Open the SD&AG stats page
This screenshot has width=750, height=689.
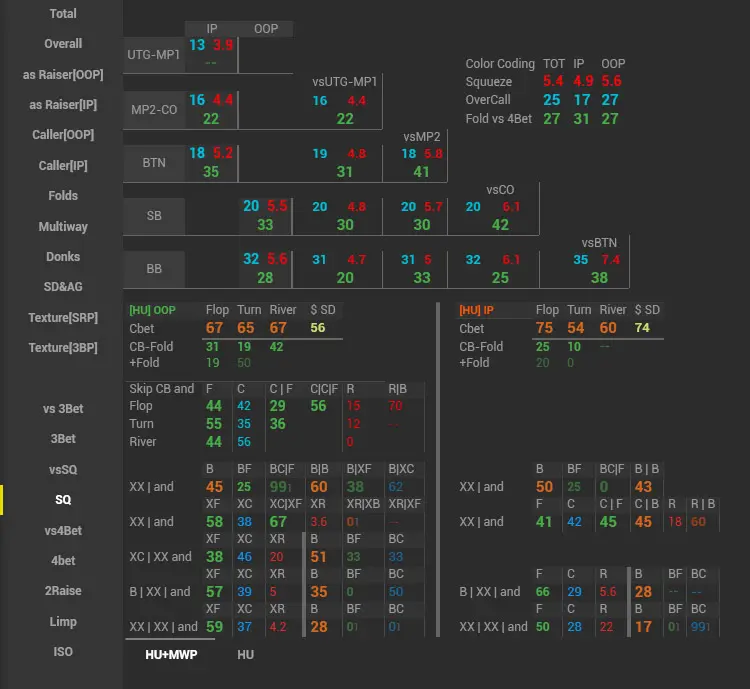pos(63,287)
